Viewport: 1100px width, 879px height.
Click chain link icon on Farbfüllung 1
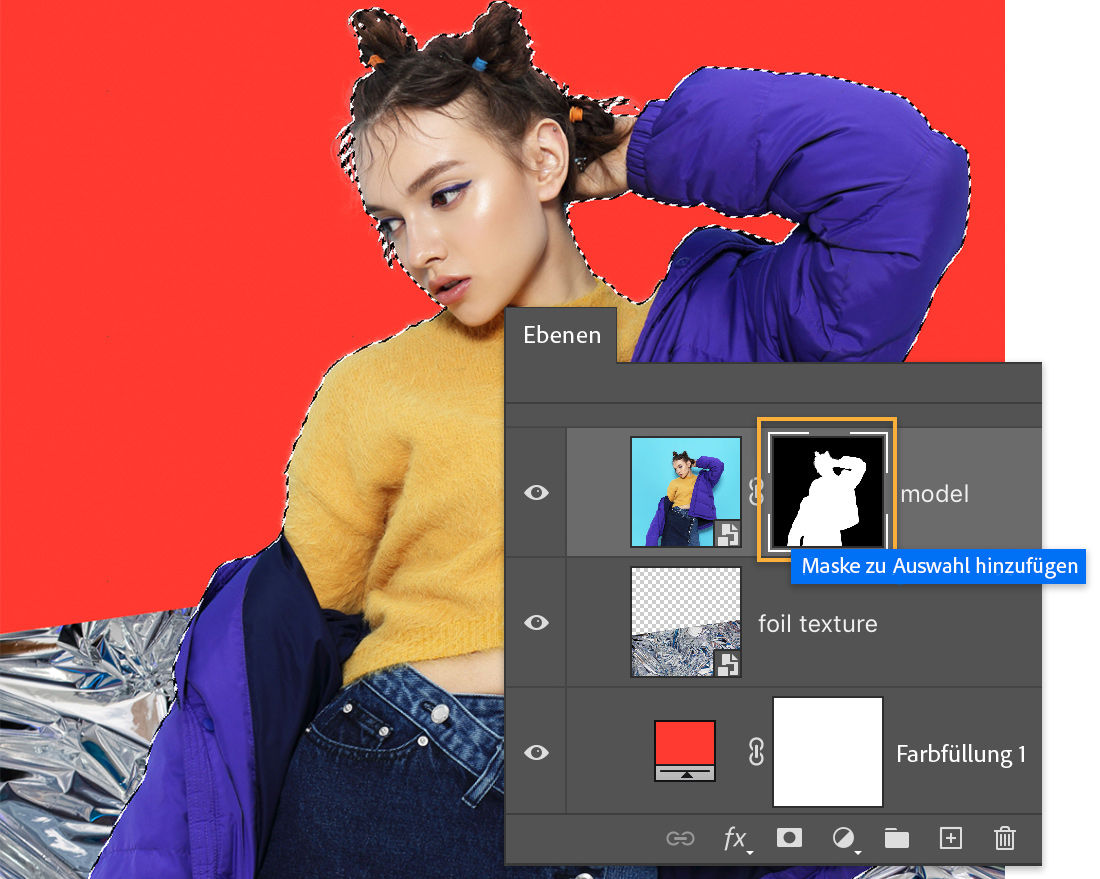pos(756,751)
